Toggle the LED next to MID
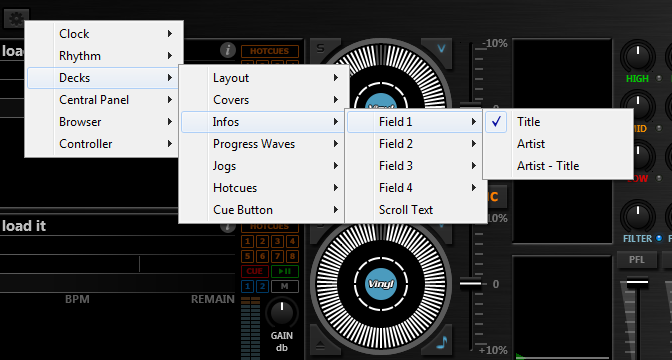 [659, 129]
